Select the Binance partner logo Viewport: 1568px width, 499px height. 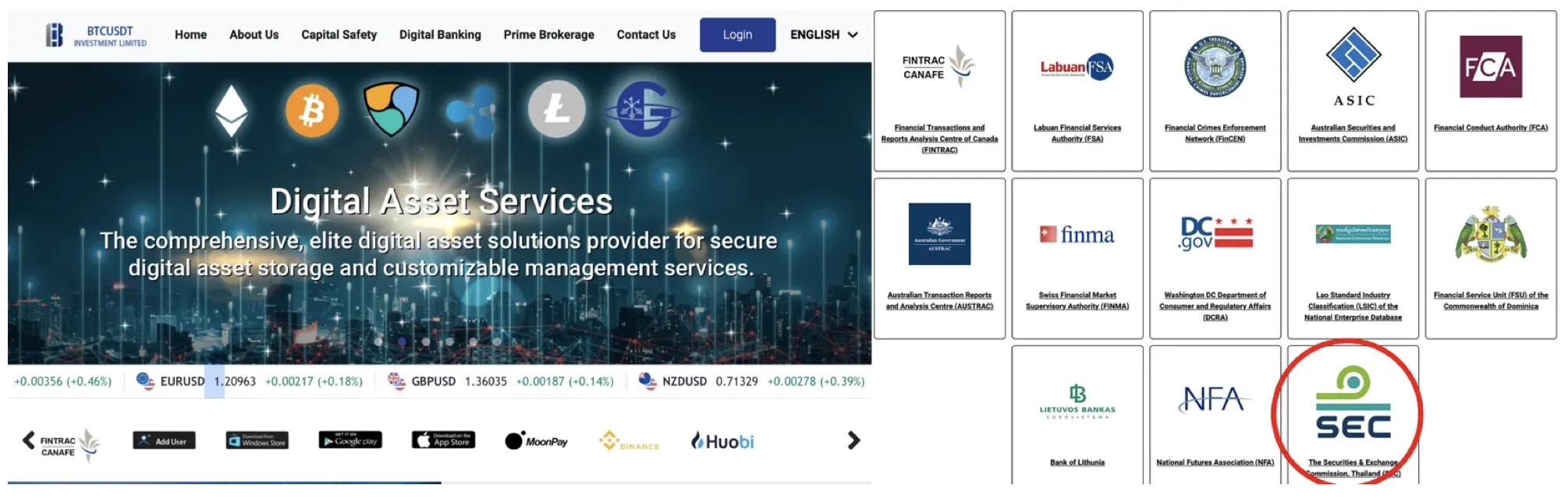point(629,441)
